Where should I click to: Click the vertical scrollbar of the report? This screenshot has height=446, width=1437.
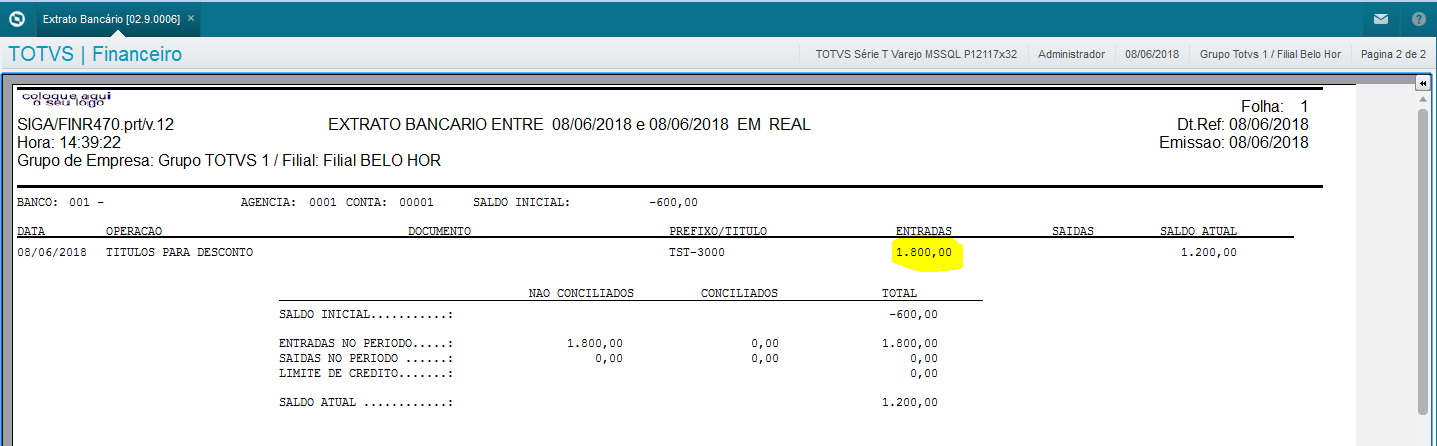coord(1422,260)
